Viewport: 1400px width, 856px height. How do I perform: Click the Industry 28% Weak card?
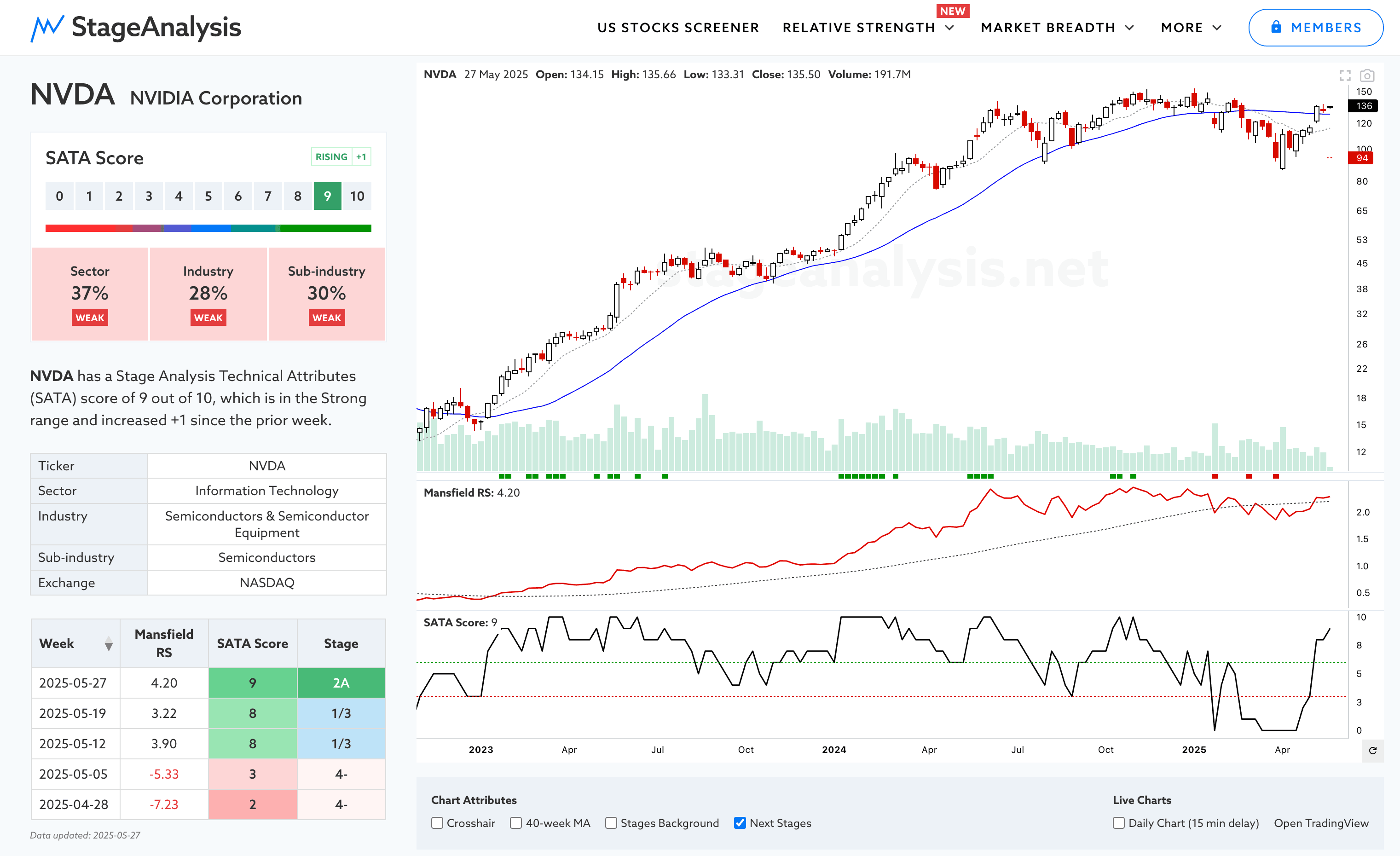click(x=208, y=294)
